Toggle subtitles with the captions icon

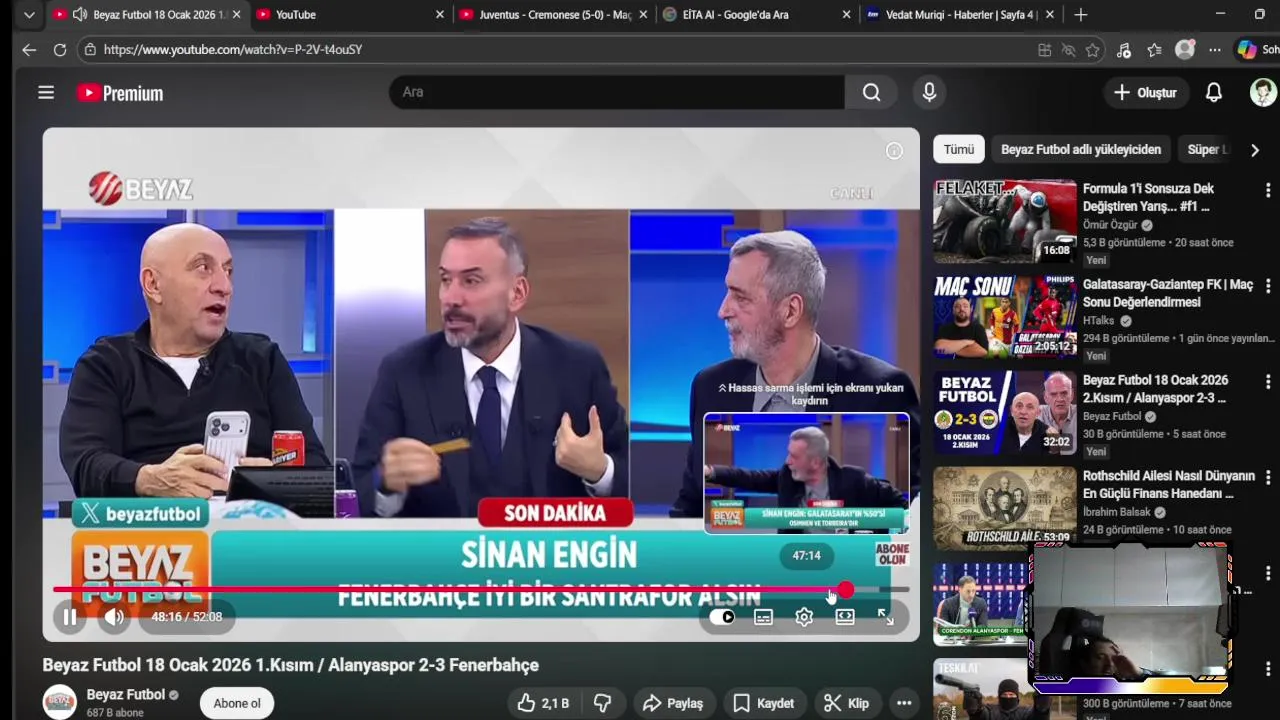coord(763,617)
